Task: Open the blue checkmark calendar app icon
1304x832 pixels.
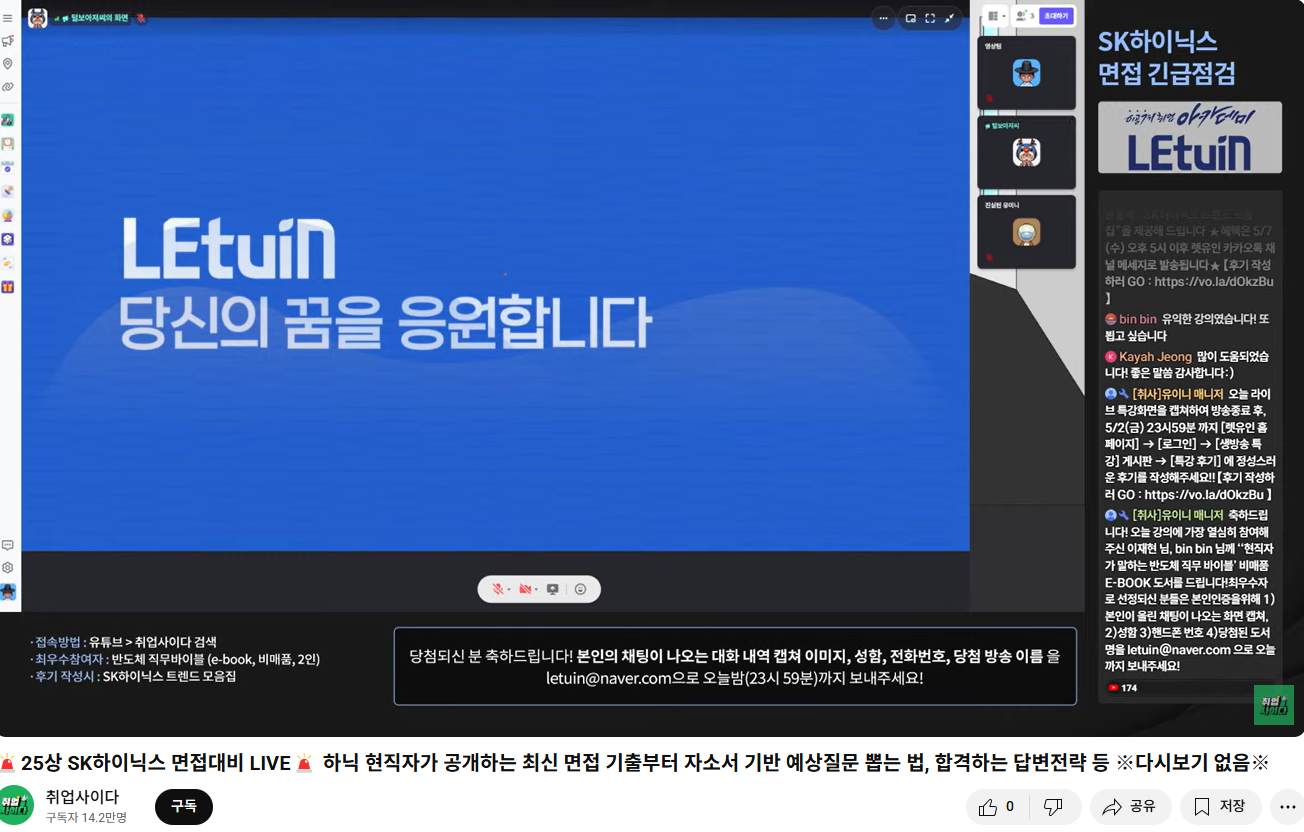Action: [x=7, y=167]
